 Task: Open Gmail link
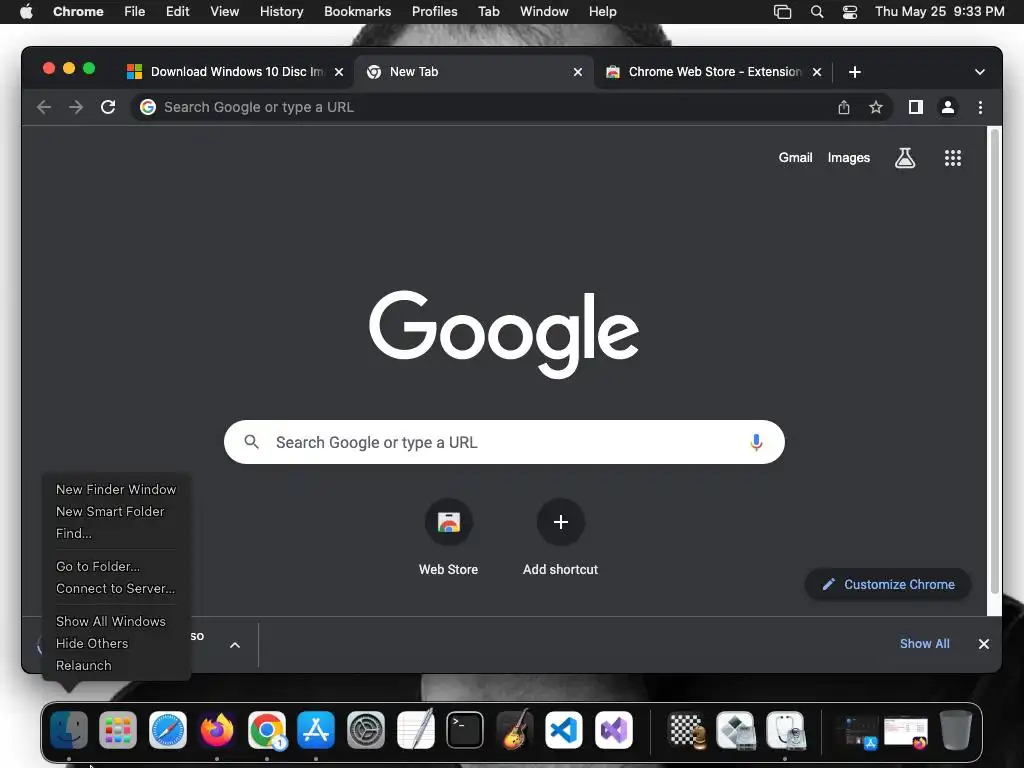point(795,157)
